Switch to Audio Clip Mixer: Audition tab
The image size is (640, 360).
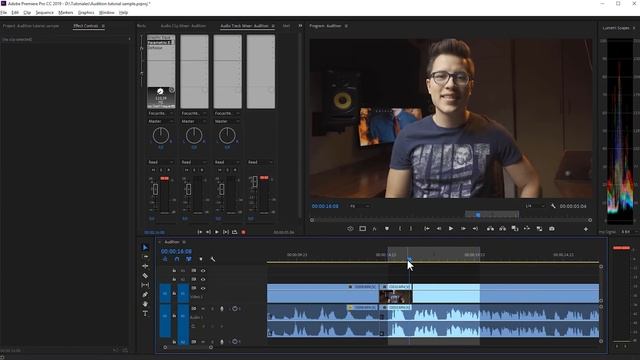click(183, 26)
